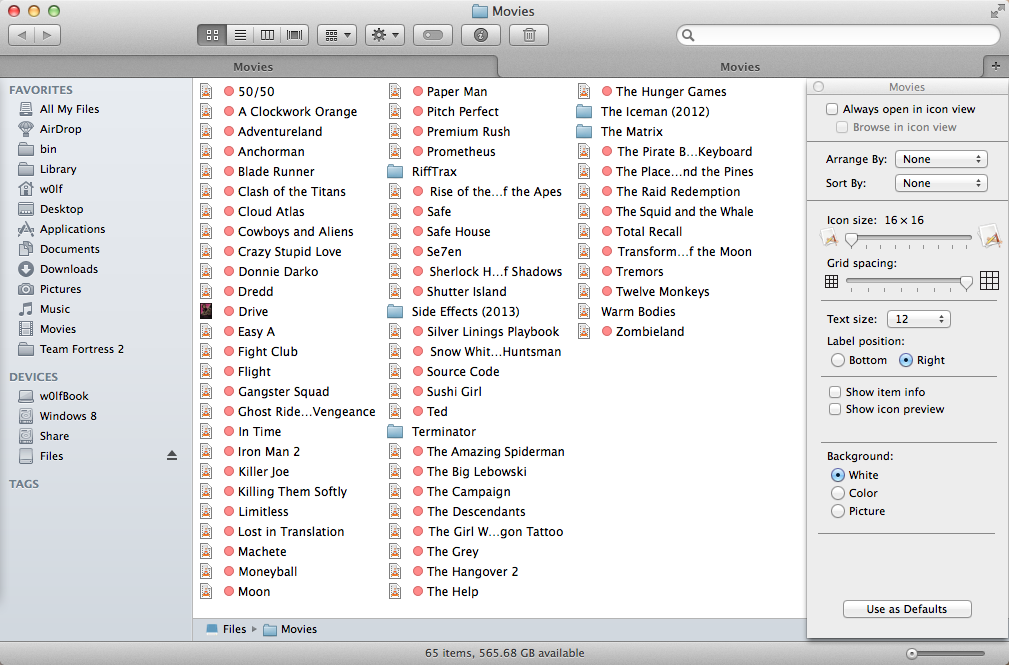Image resolution: width=1009 pixels, height=665 pixels.
Task: Switch to list view in toolbar
Action: tap(240, 35)
